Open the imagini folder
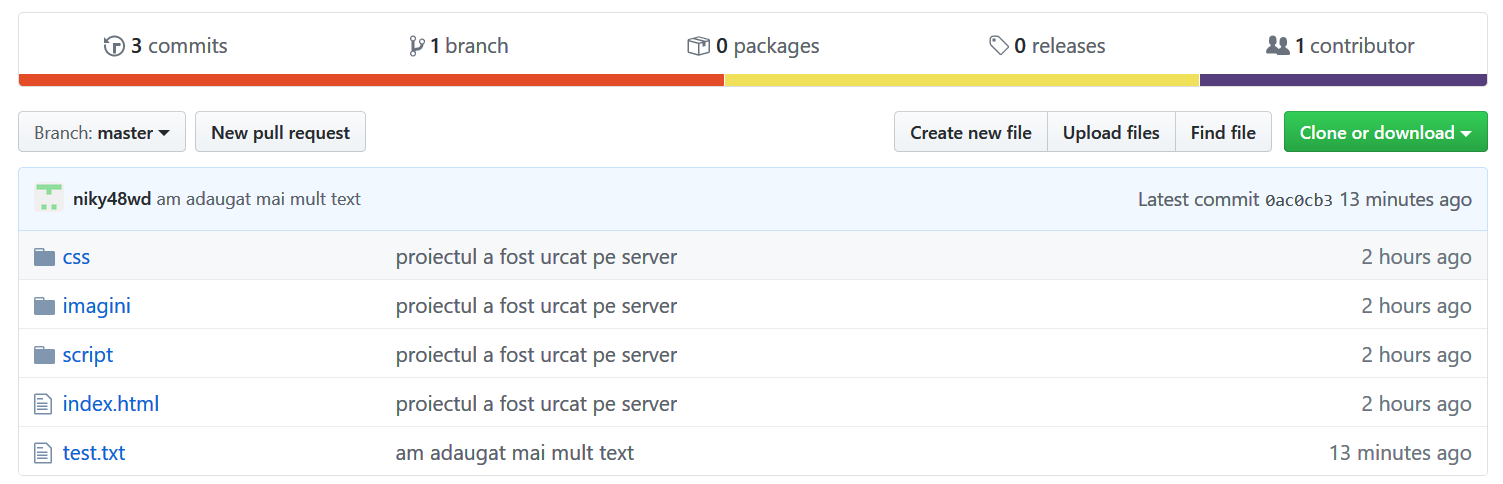Image resolution: width=1503 pixels, height=484 pixels. (96, 306)
